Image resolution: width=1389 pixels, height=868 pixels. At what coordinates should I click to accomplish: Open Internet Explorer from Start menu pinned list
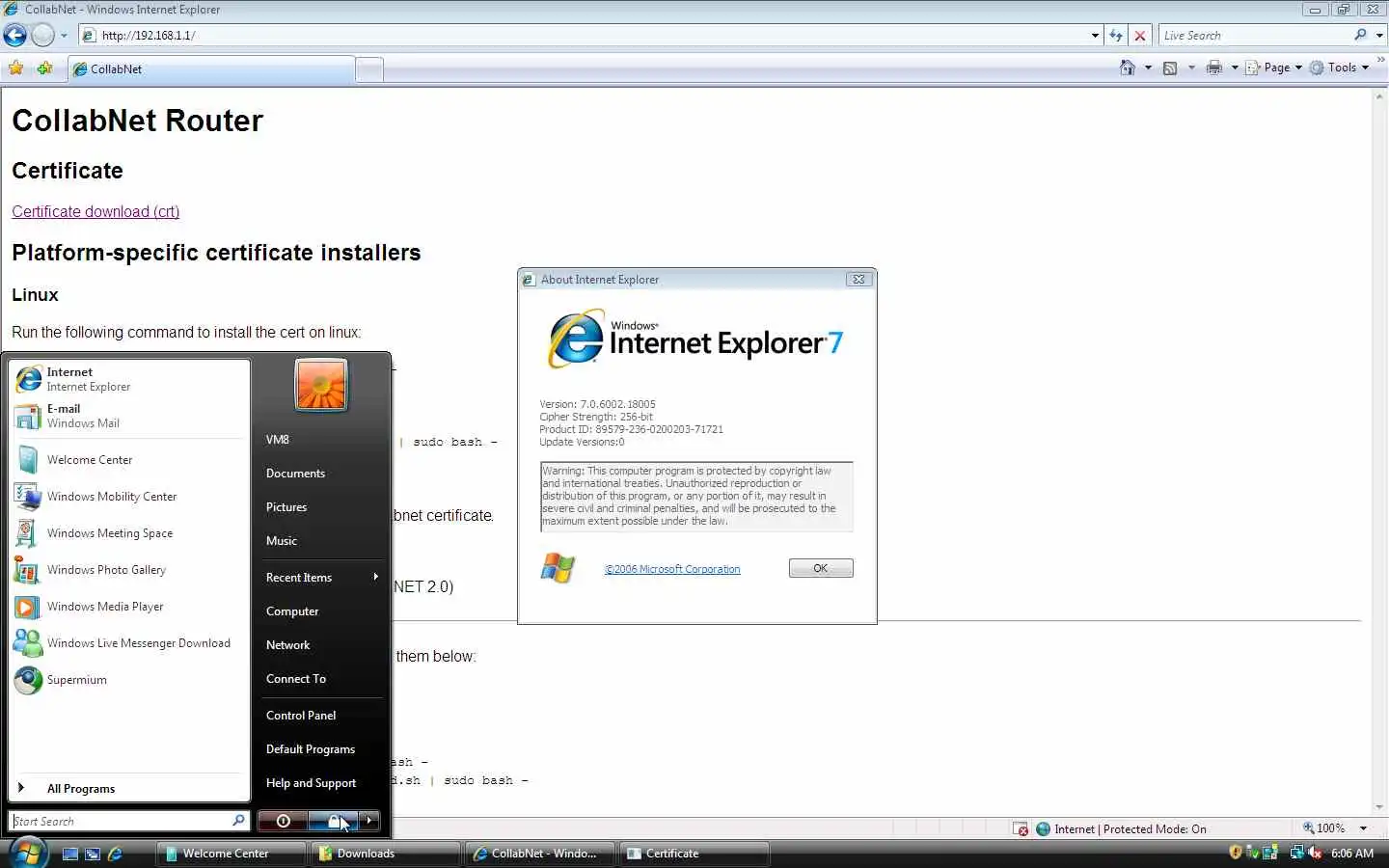coord(129,379)
